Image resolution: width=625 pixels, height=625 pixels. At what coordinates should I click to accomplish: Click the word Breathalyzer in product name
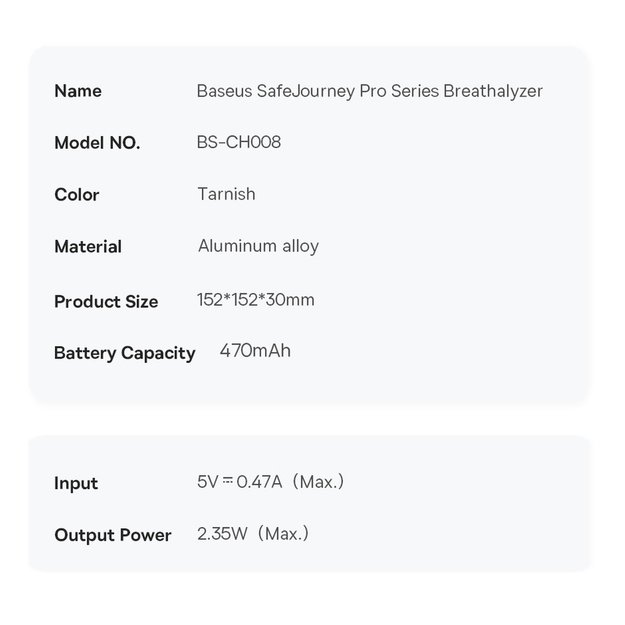point(491,91)
